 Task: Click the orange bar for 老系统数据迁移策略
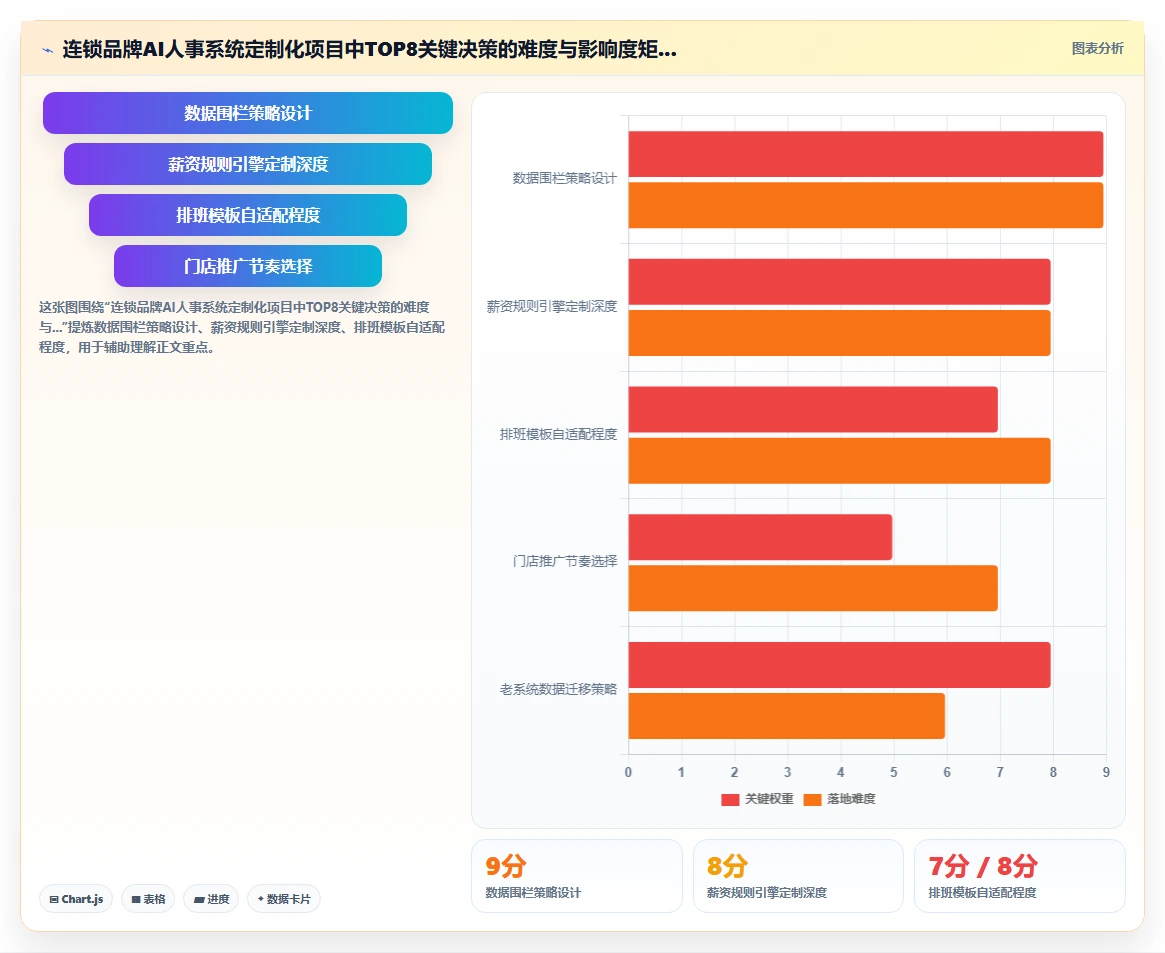point(787,716)
